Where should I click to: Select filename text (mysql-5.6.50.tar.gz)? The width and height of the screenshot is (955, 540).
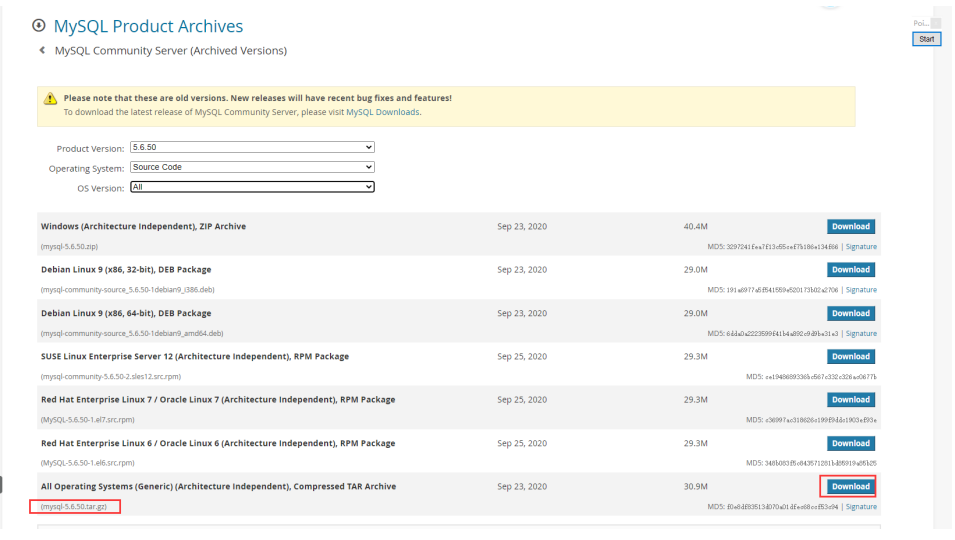74,507
